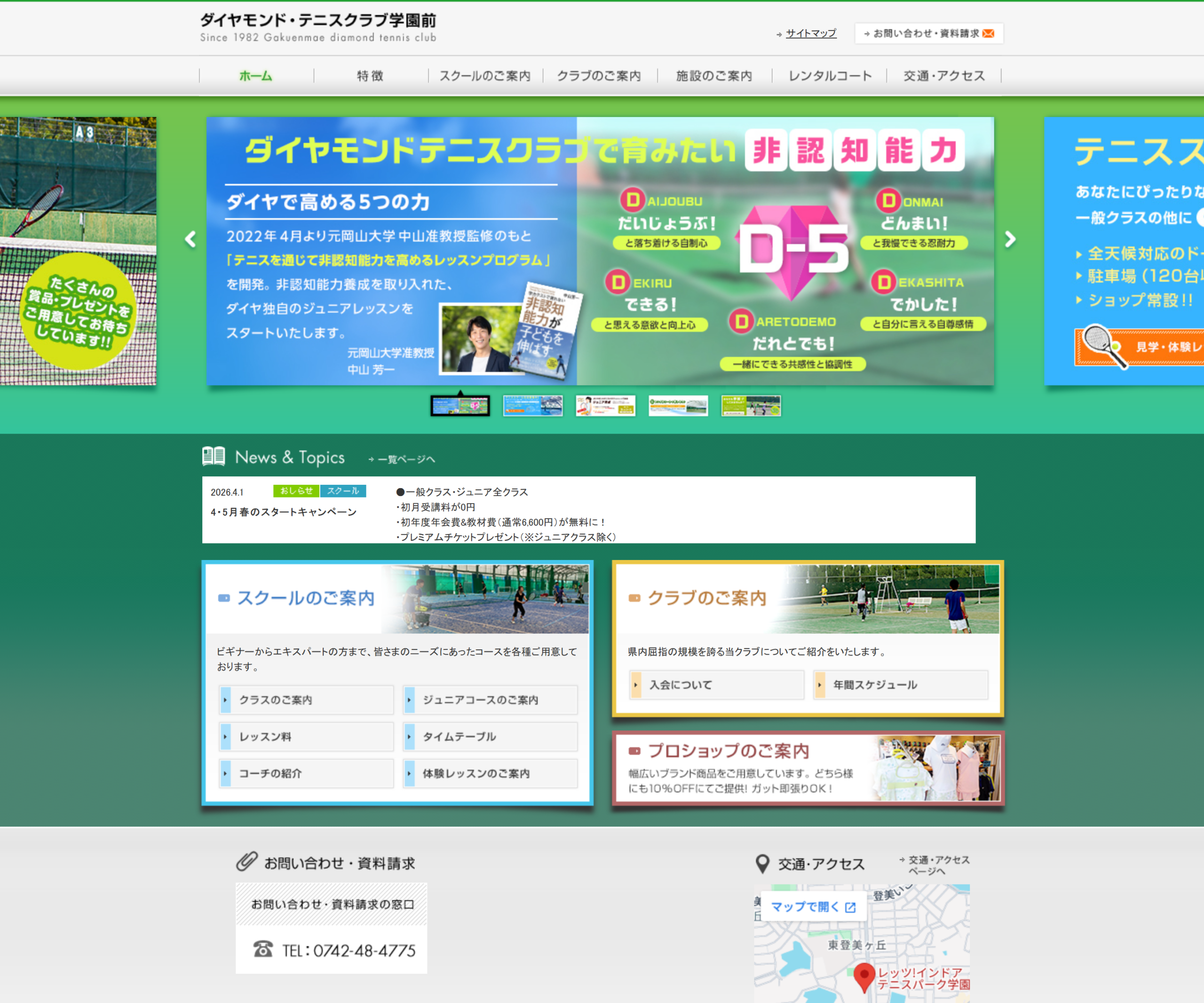Click the 見学・体験 orange button
Viewport: 1204px width, 1003px height.
(1139, 346)
